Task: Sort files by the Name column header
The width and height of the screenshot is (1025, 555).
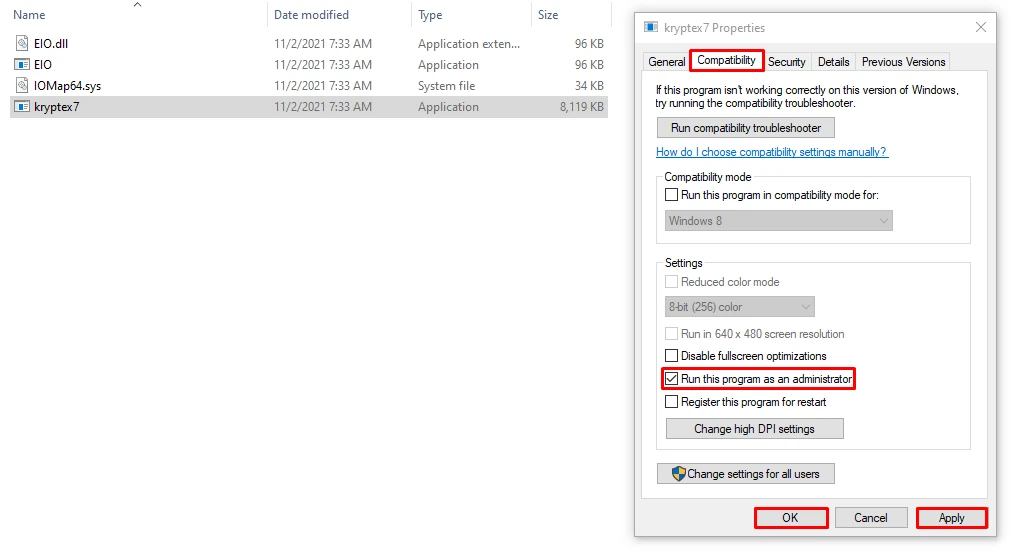Action: click(x=30, y=15)
